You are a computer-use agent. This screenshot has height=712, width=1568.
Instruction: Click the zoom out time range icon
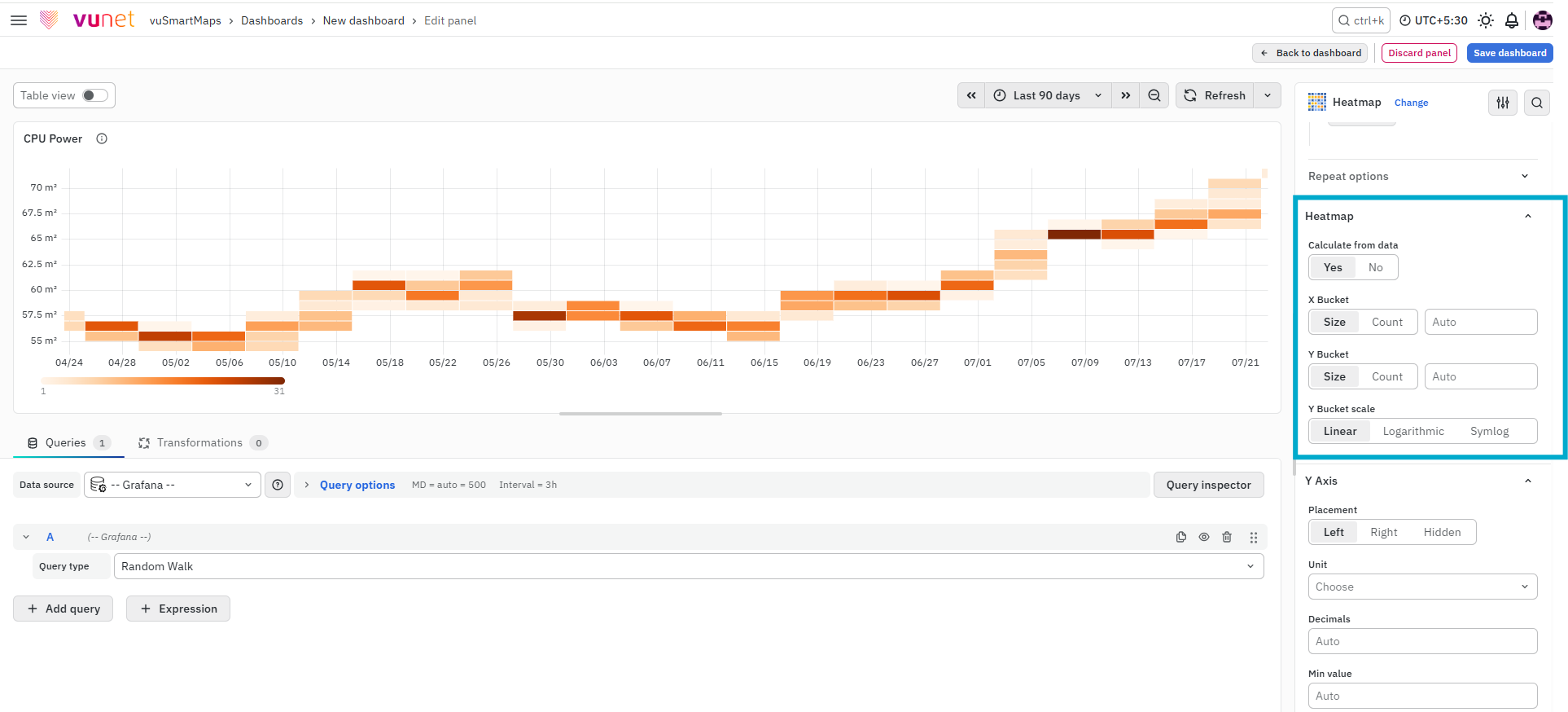(1154, 95)
